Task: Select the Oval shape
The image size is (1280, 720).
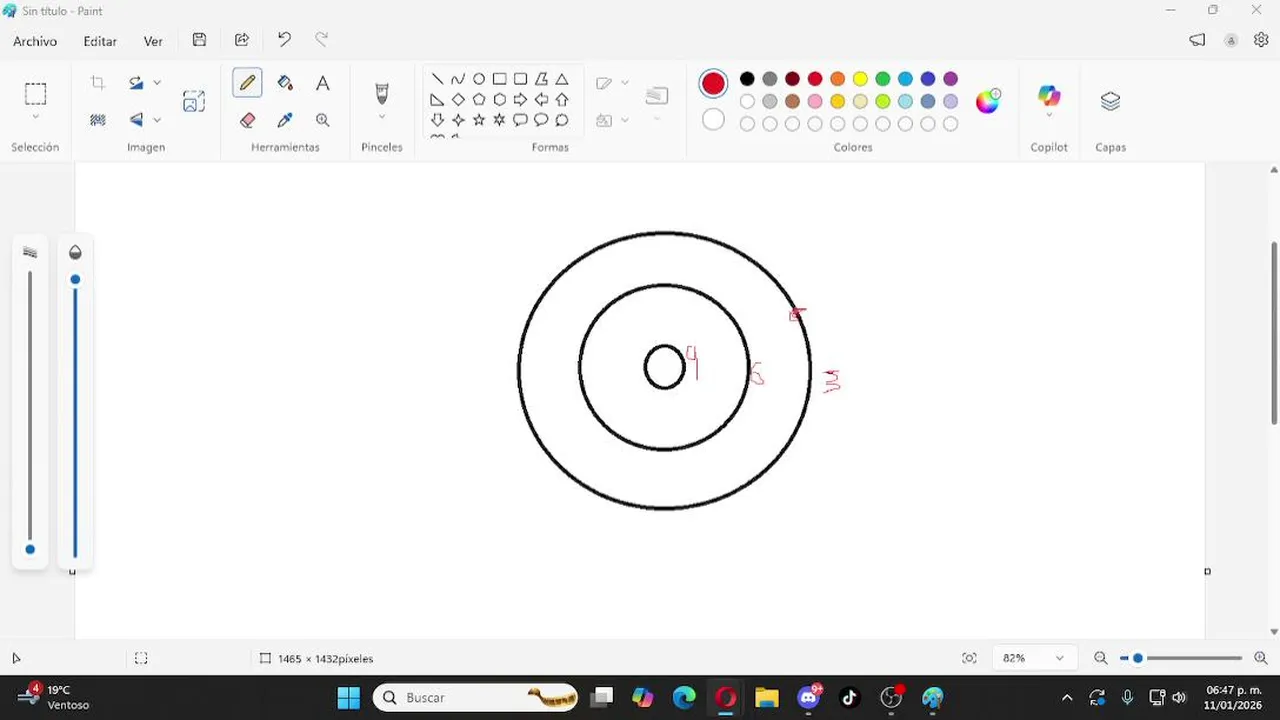Action: pyautogui.click(x=479, y=79)
